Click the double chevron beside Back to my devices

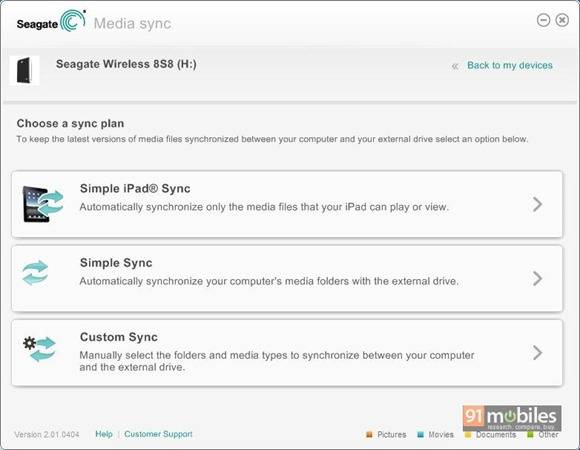coord(455,66)
